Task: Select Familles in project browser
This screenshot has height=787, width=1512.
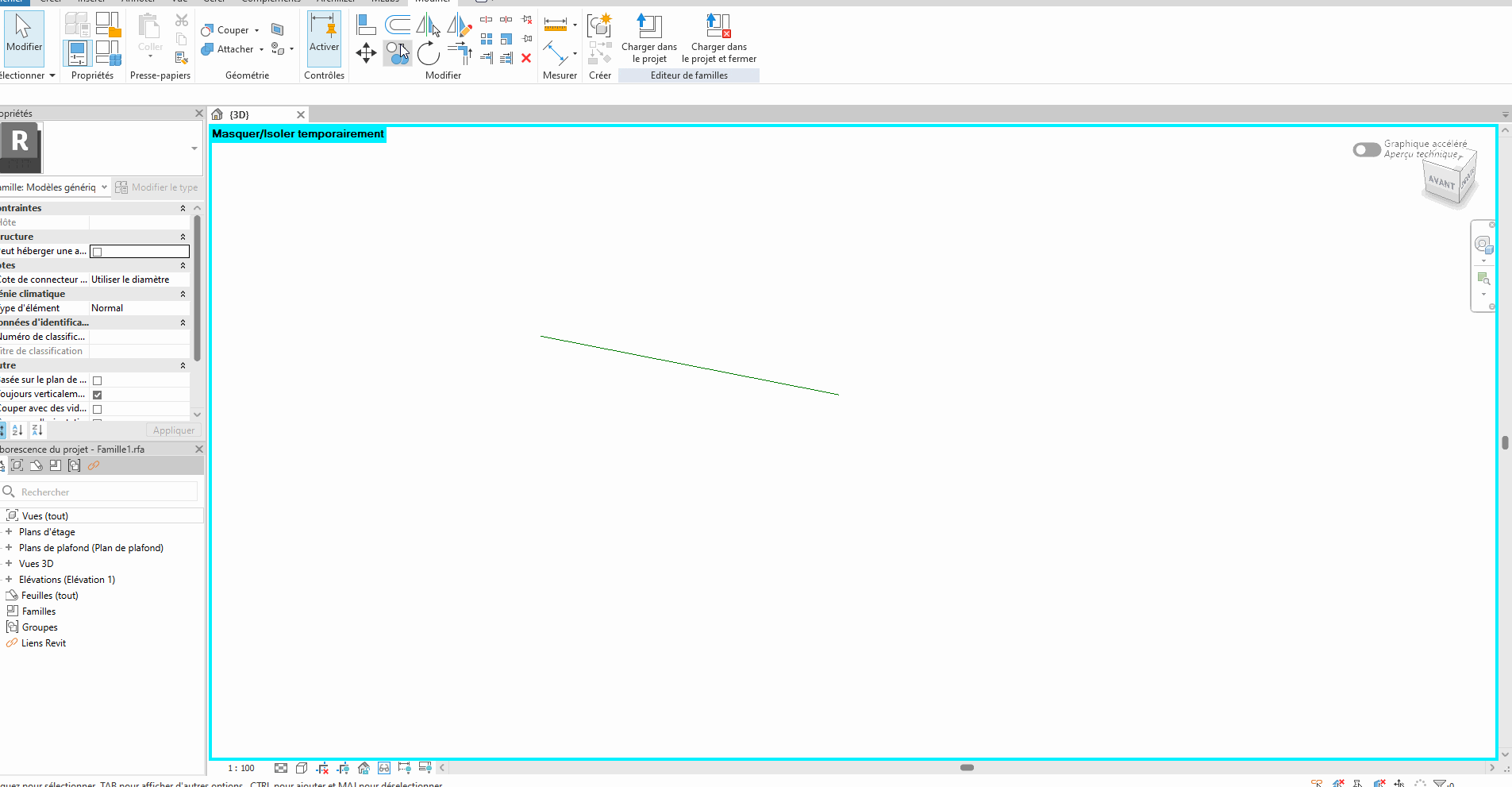Action: (x=39, y=611)
